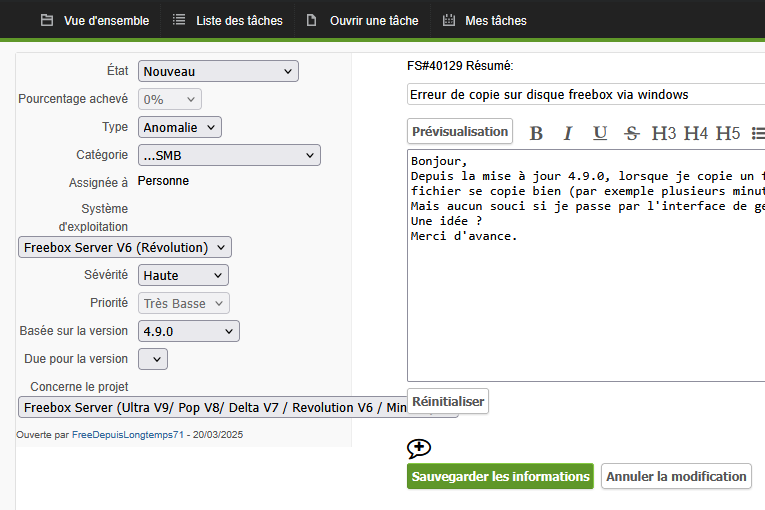Apply underline formatting in the editor

600,133
